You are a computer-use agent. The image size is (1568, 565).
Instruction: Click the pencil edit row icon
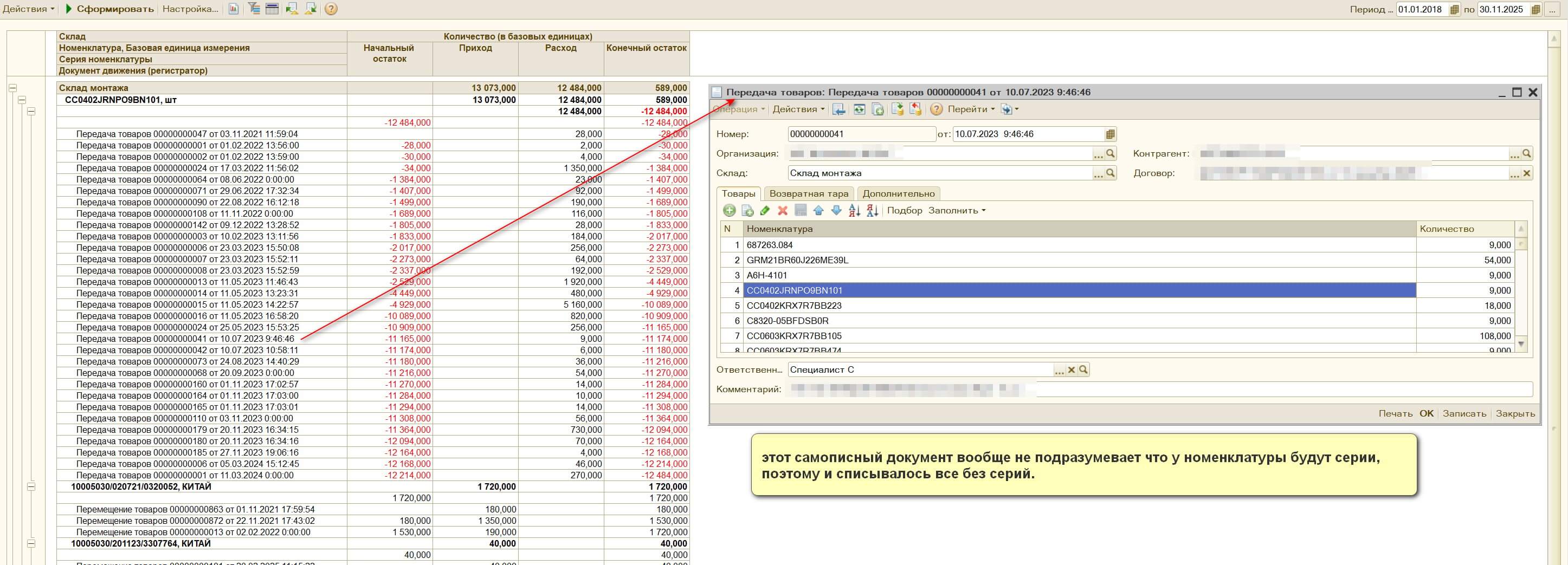click(x=765, y=210)
